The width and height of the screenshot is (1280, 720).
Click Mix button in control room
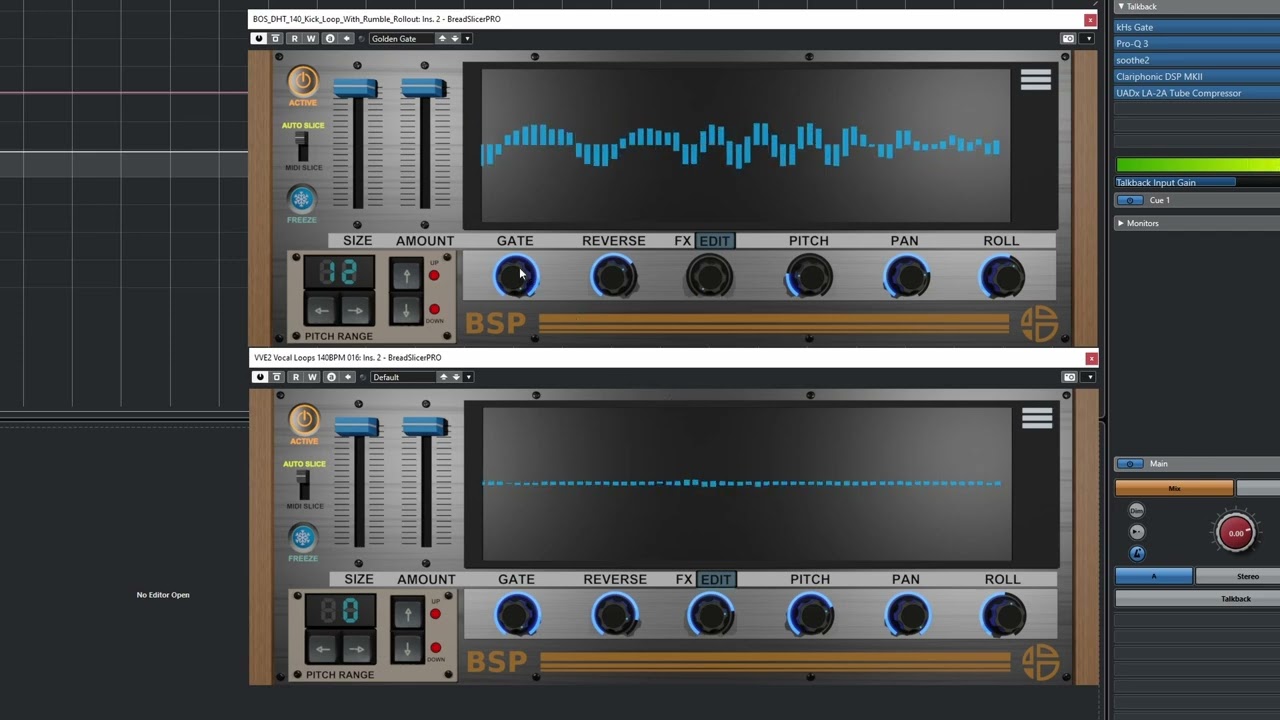1174,488
